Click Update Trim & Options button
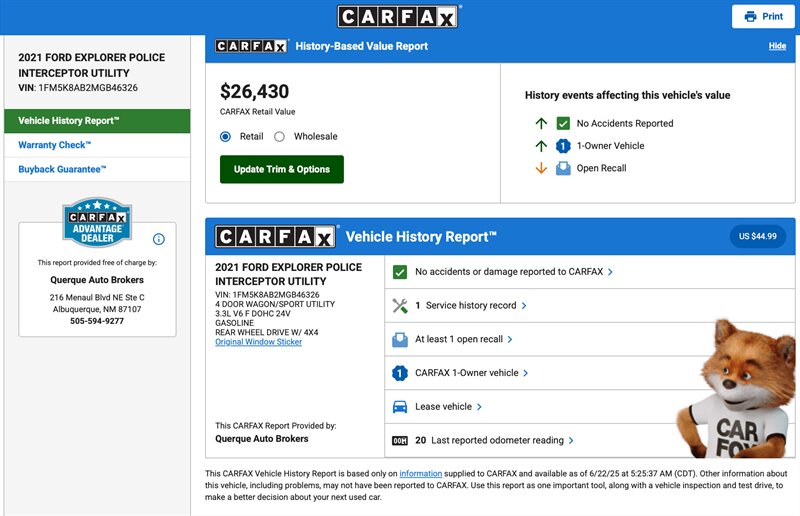The width and height of the screenshot is (800, 516). [282, 169]
